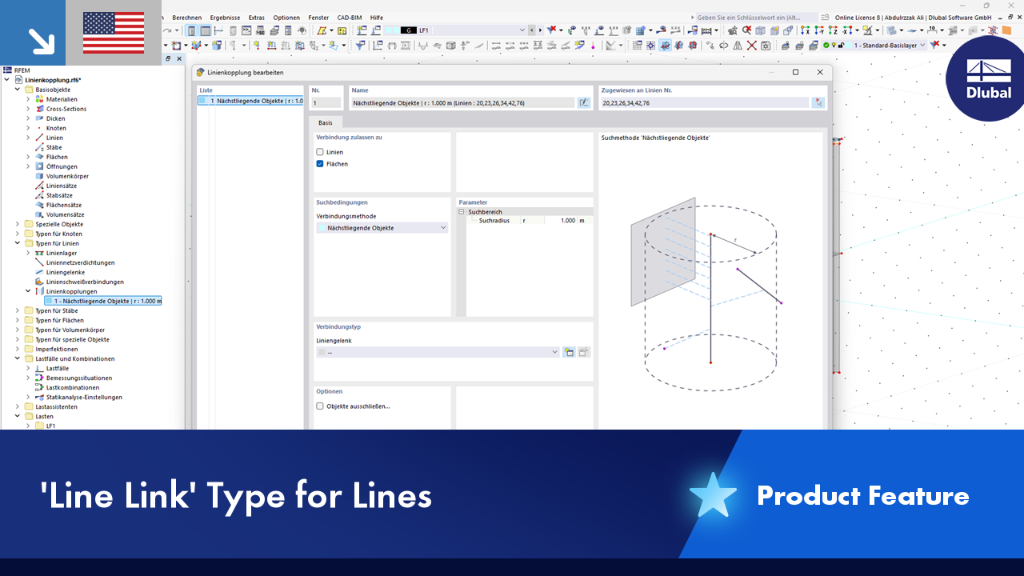Create new Liniengelenk icon in dialog
1024x576 pixels.
(x=569, y=352)
